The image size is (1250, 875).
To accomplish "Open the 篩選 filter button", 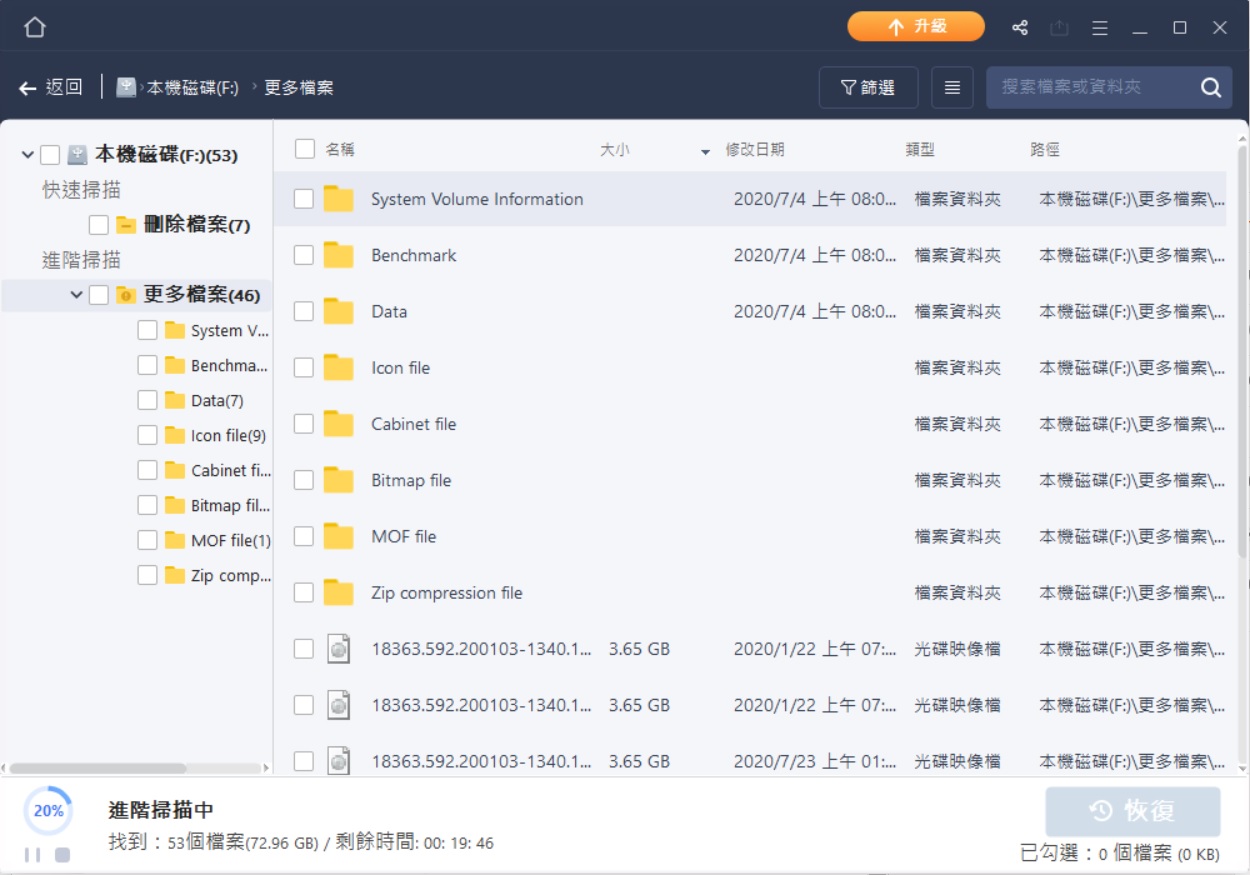I will (x=868, y=88).
